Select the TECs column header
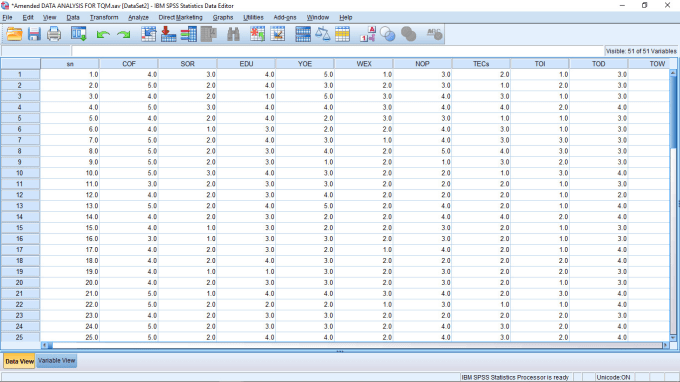Viewport: 680px width, 382px height. [x=481, y=64]
